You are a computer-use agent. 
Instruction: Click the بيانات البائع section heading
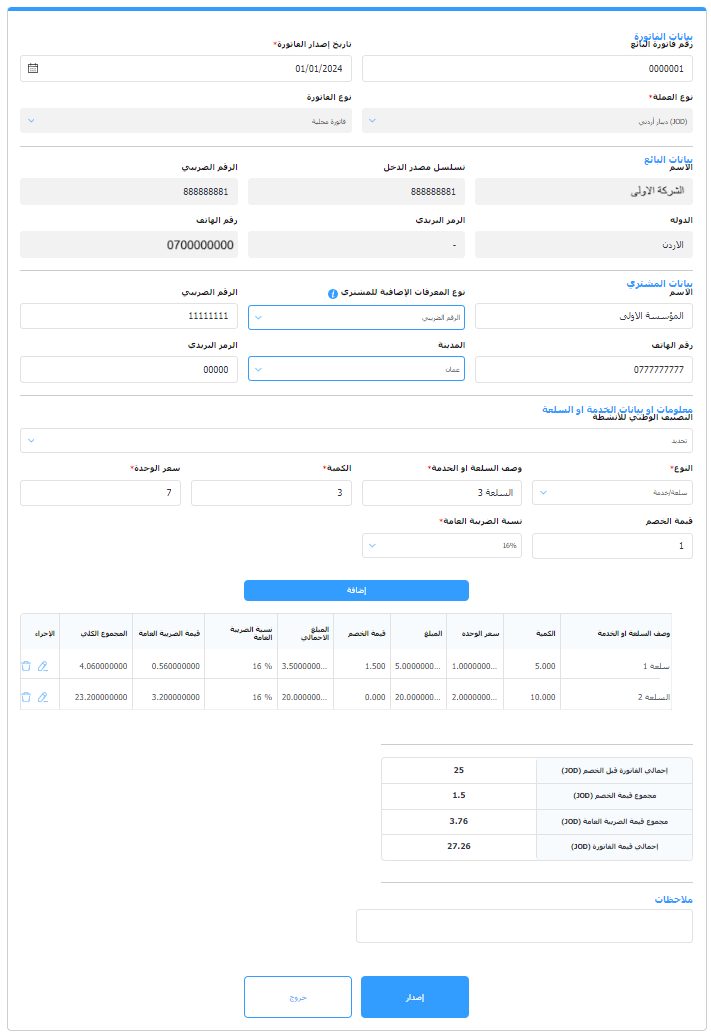point(668,159)
